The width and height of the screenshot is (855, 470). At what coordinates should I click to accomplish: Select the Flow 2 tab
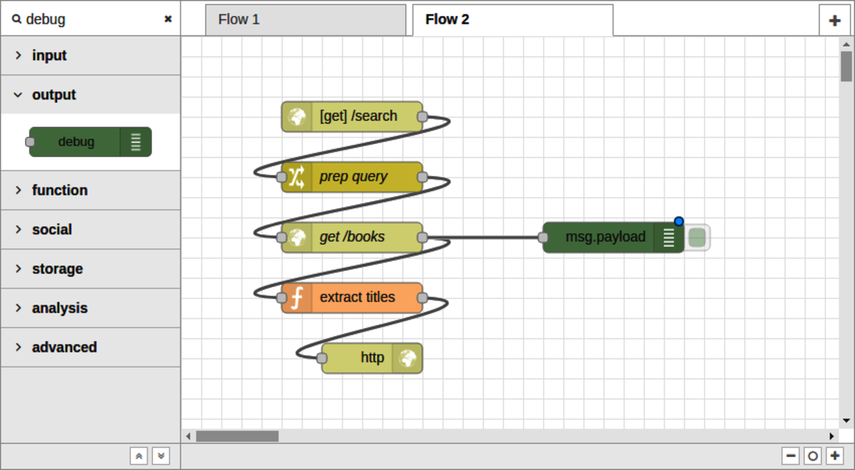tap(512, 20)
